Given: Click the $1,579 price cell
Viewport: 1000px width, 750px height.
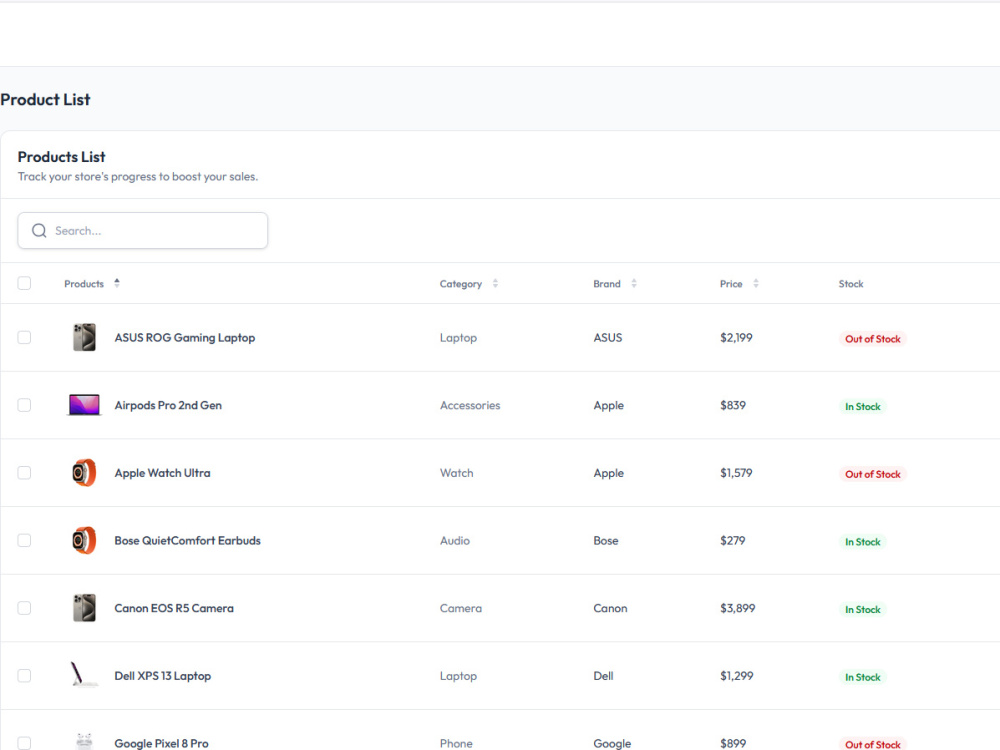Looking at the screenshot, I should (x=736, y=473).
